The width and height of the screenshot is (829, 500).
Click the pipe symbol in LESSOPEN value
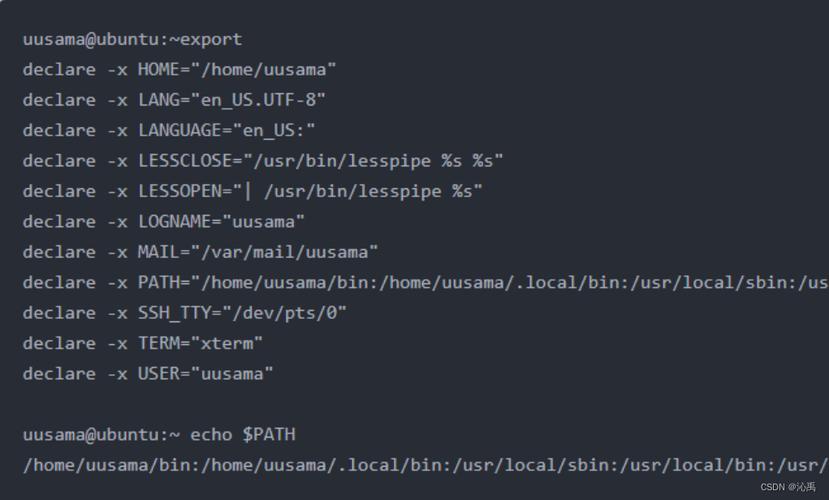pos(248,191)
